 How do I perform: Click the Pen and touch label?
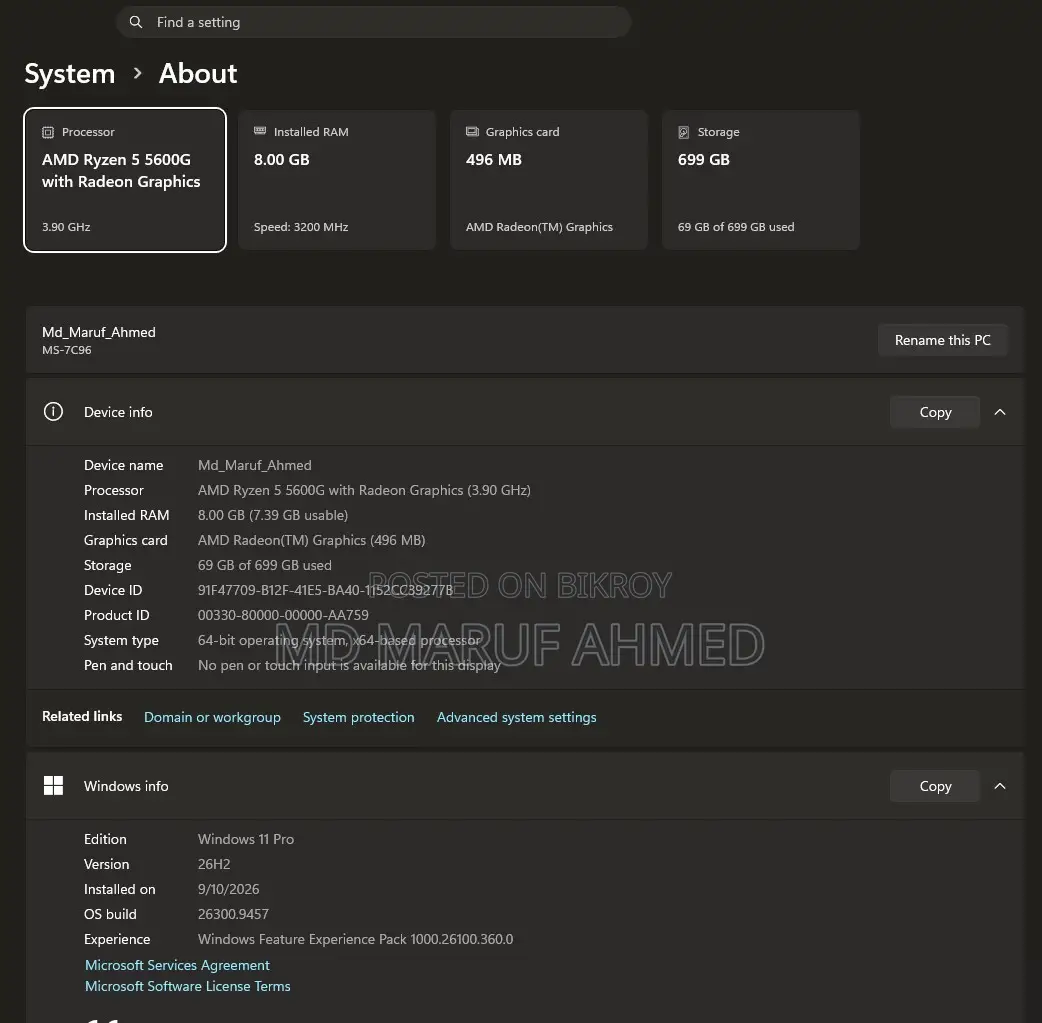click(128, 665)
